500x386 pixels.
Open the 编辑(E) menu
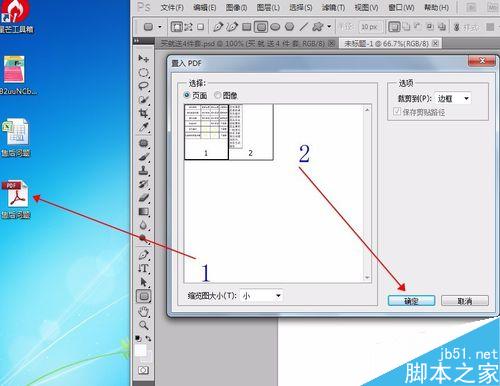(205, 8)
